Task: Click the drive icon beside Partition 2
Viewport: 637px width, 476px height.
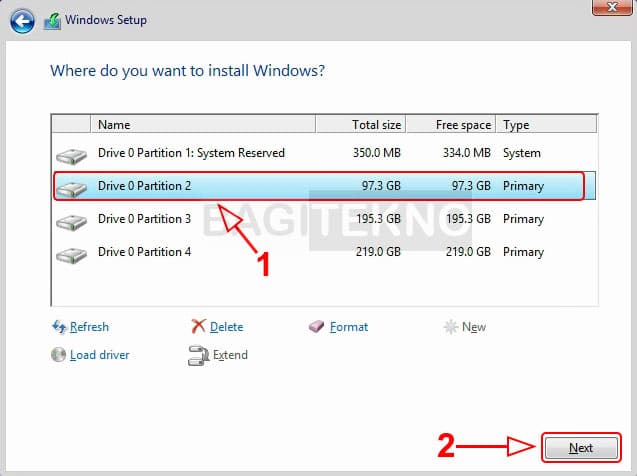Action: (72, 189)
